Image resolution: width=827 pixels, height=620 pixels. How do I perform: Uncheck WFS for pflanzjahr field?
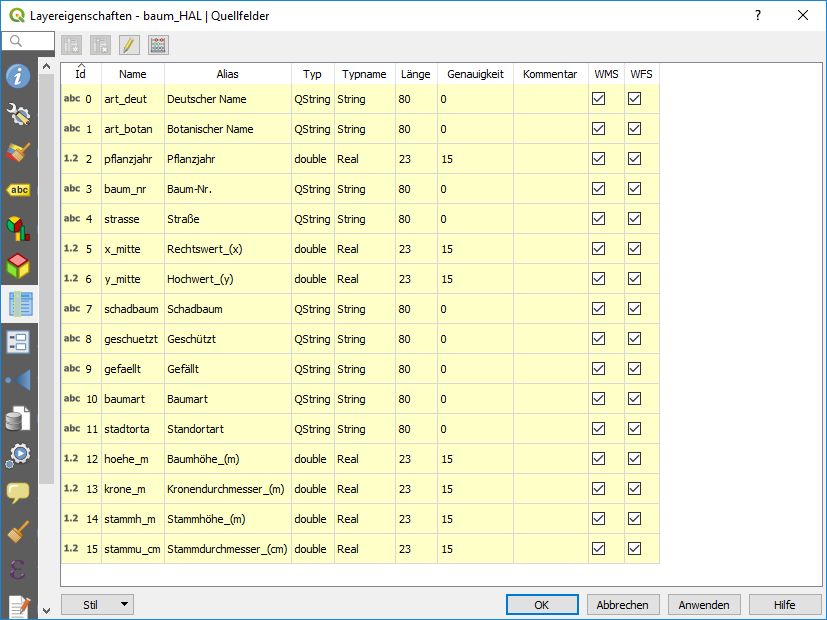click(634, 159)
